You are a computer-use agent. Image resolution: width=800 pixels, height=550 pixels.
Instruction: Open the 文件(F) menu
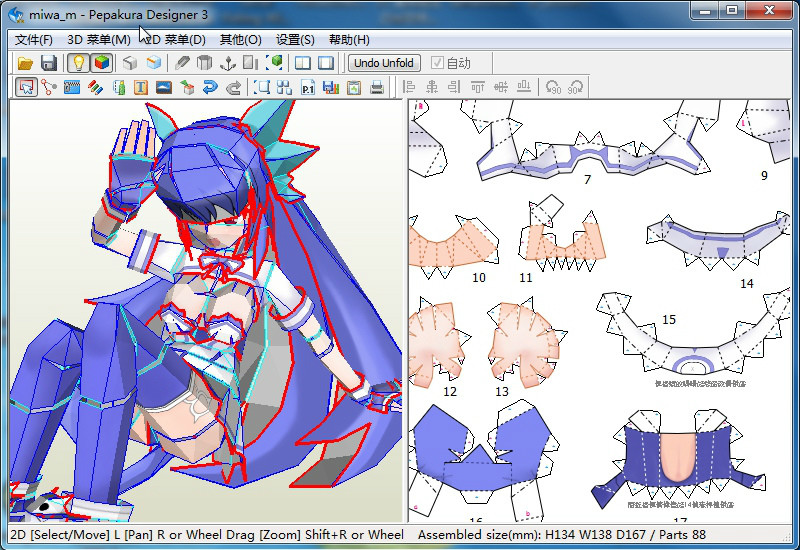click(33, 40)
